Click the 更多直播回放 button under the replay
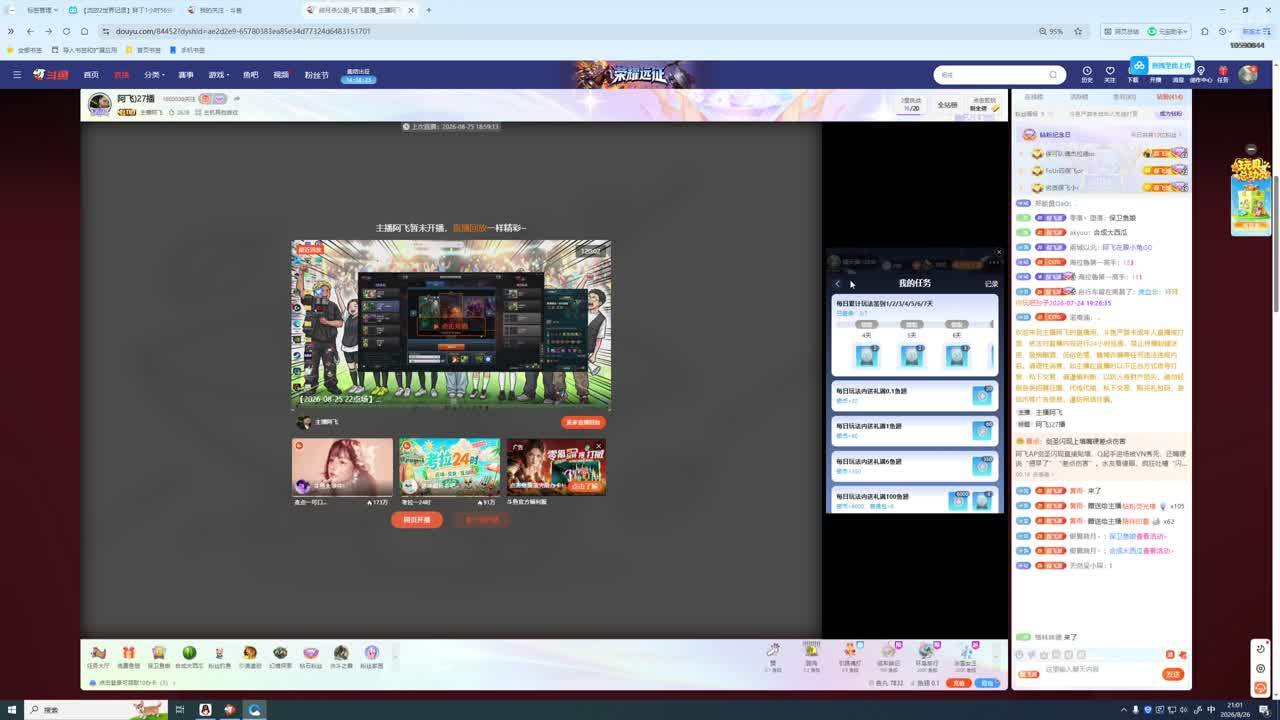This screenshot has height=720, width=1280. click(x=584, y=423)
